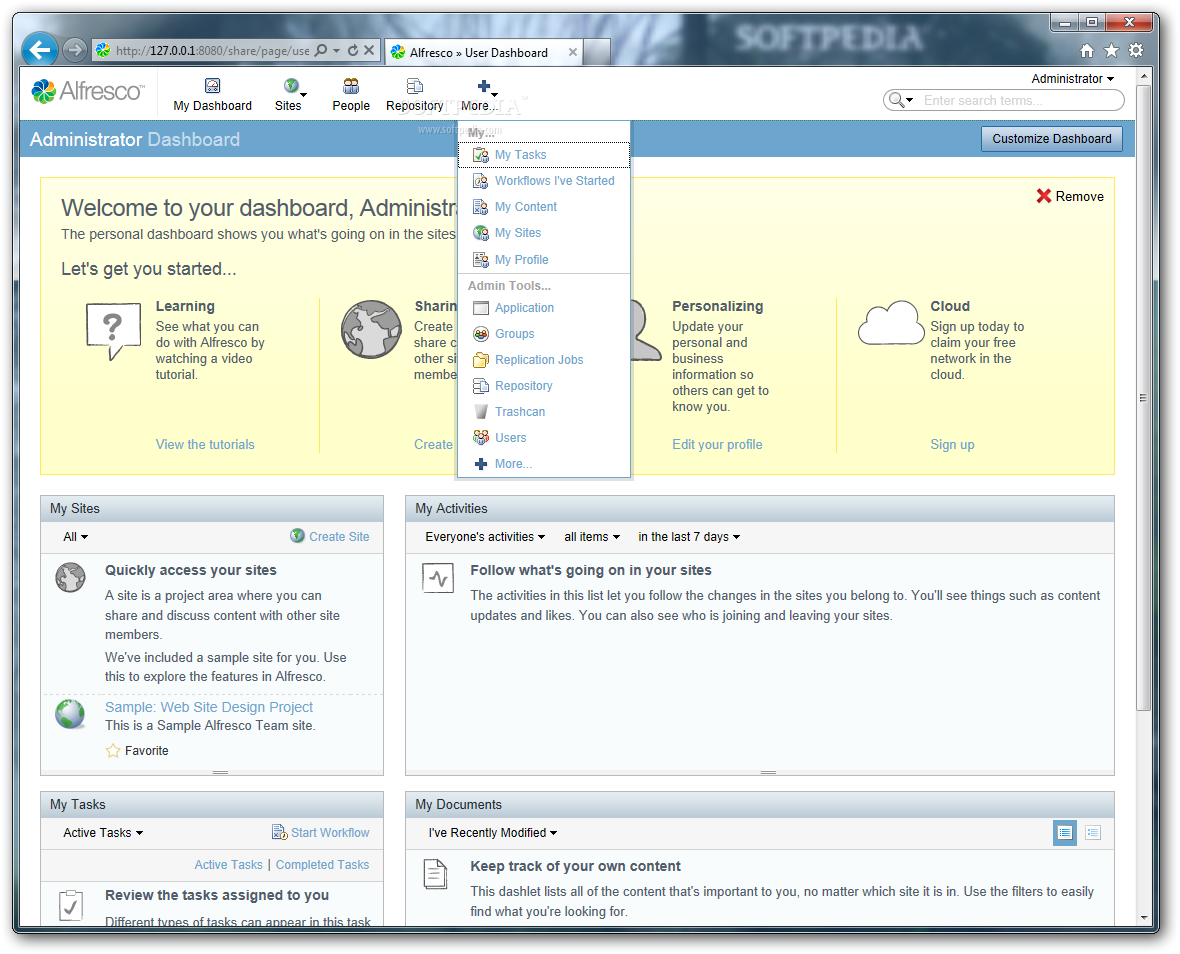Collapse the More... toolbar menu
The width and height of the screenshot is (1180, 954).
pyautogui.click(x=480, y=95)
